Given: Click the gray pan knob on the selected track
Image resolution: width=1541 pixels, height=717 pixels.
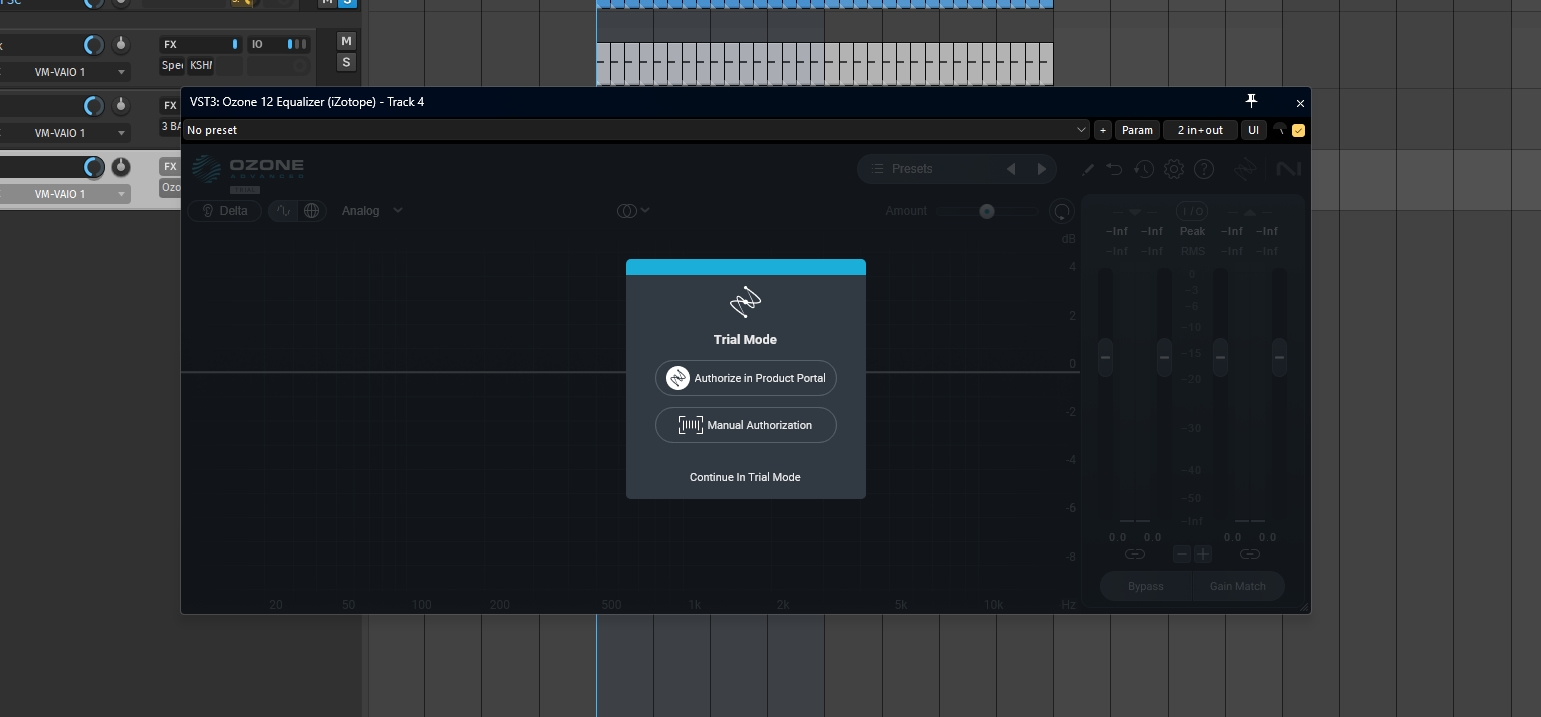Looking at the screenshot, I should click(x=121, y=167).
